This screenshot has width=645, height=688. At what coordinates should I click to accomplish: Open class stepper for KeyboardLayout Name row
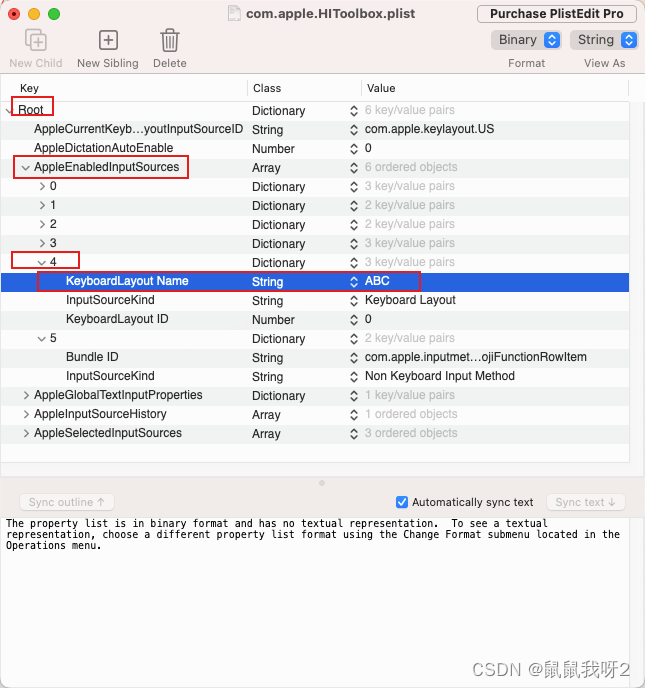point(354,281)
